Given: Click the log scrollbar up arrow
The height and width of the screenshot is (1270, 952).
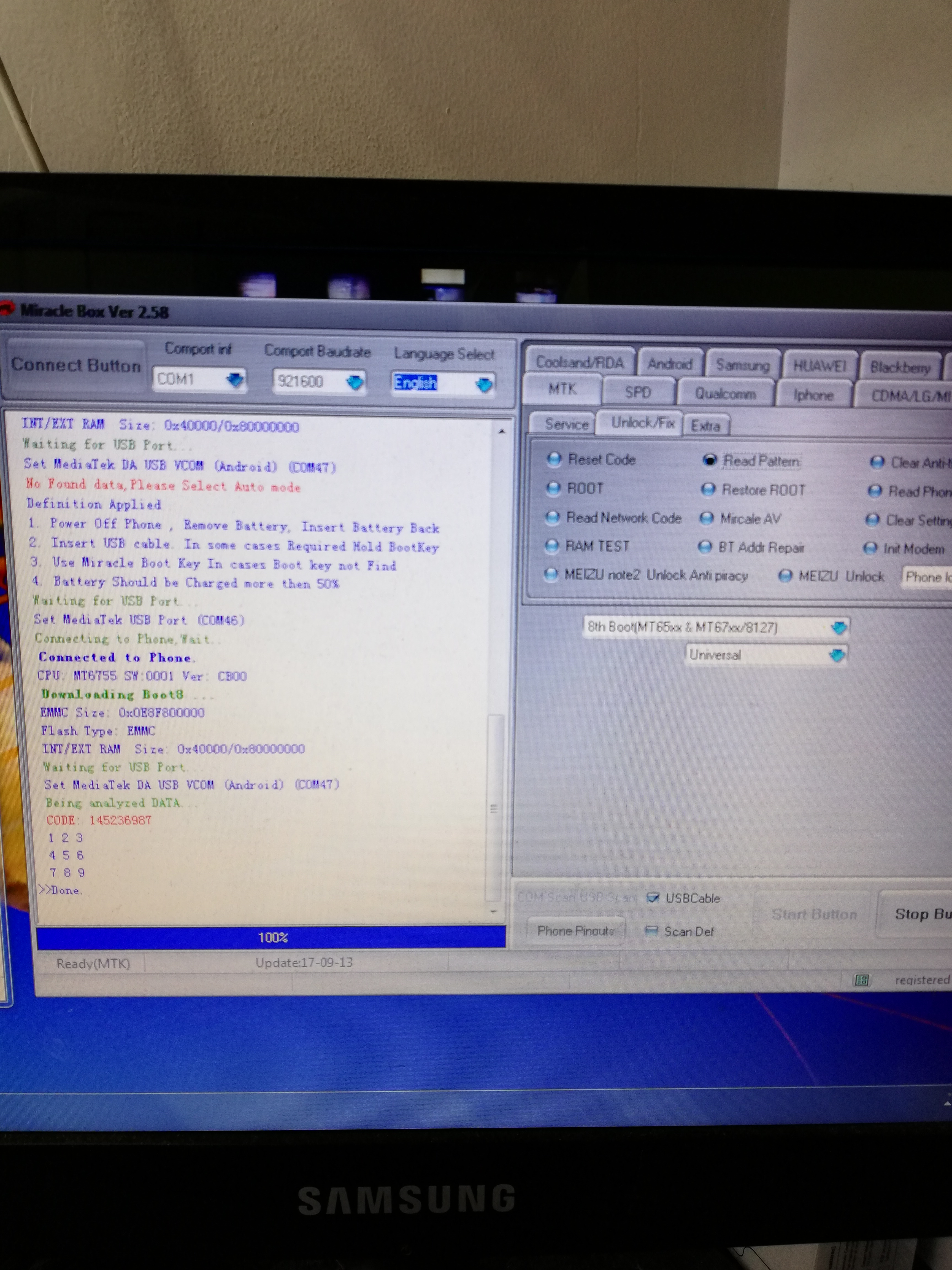Looking at the screenshot, I should pyautogui.click(x=502, y=431).
